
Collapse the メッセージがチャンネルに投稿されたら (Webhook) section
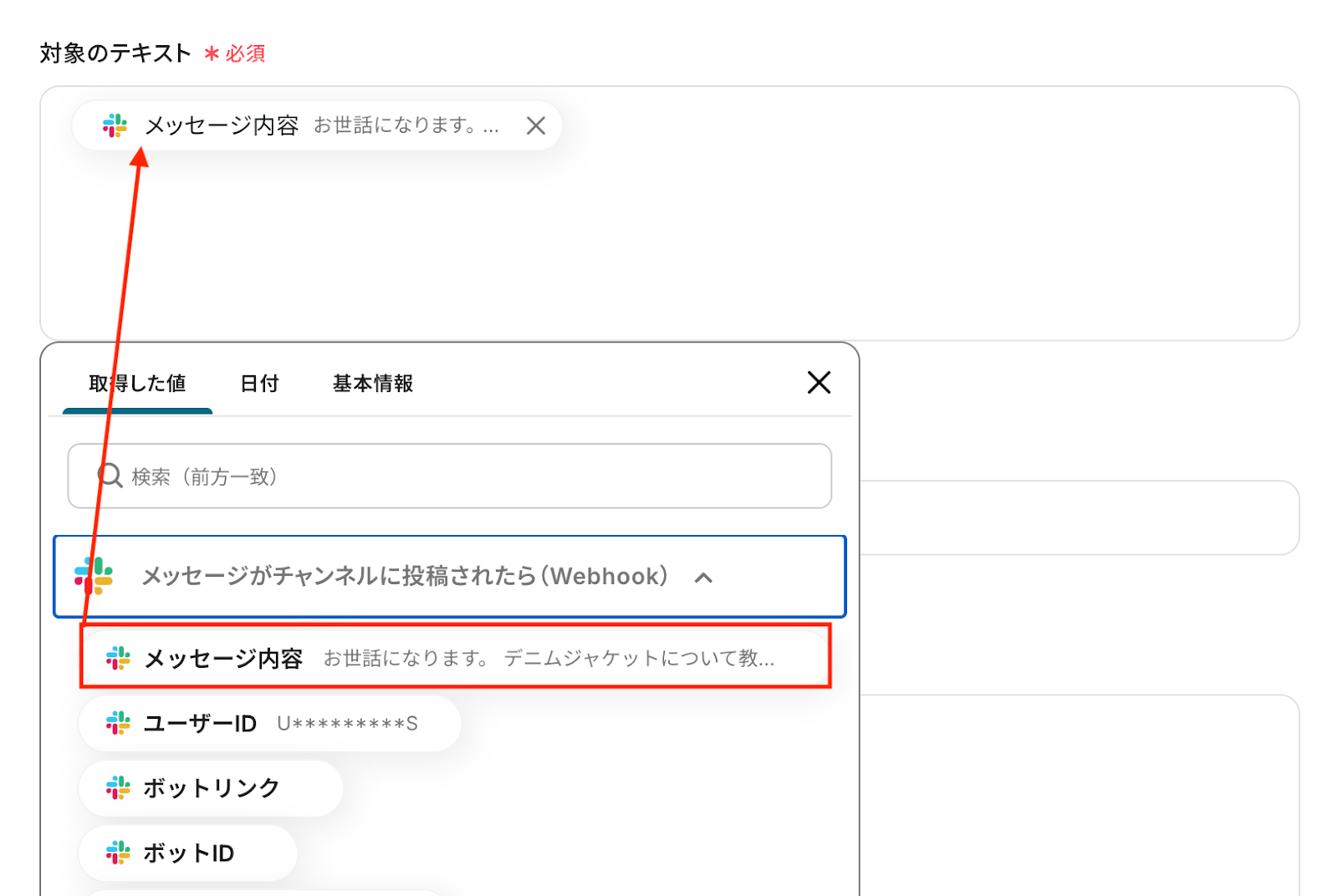click(704, 578)
